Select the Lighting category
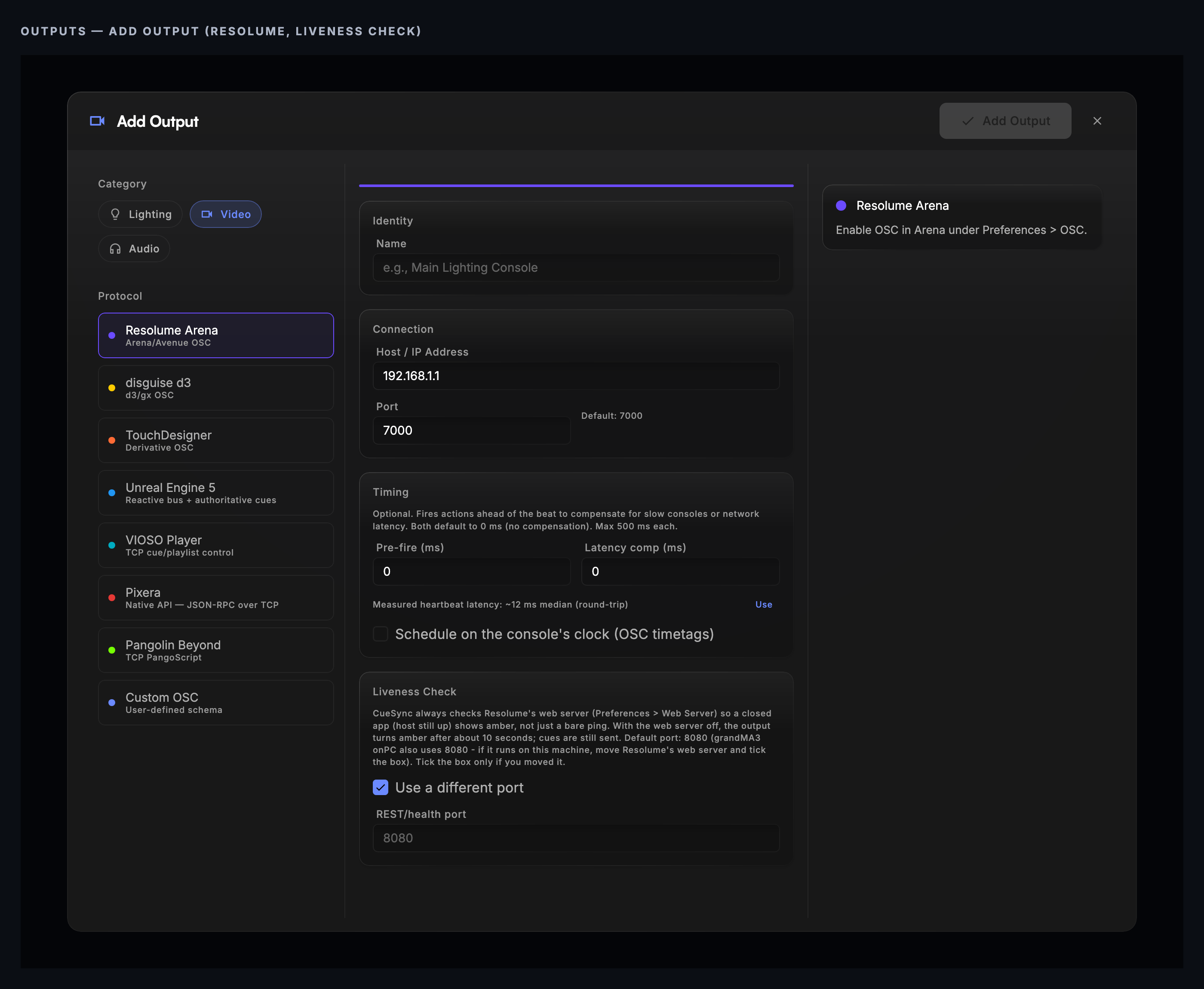This screenshot has width=1204, height=989. click(x=140, y=214)
